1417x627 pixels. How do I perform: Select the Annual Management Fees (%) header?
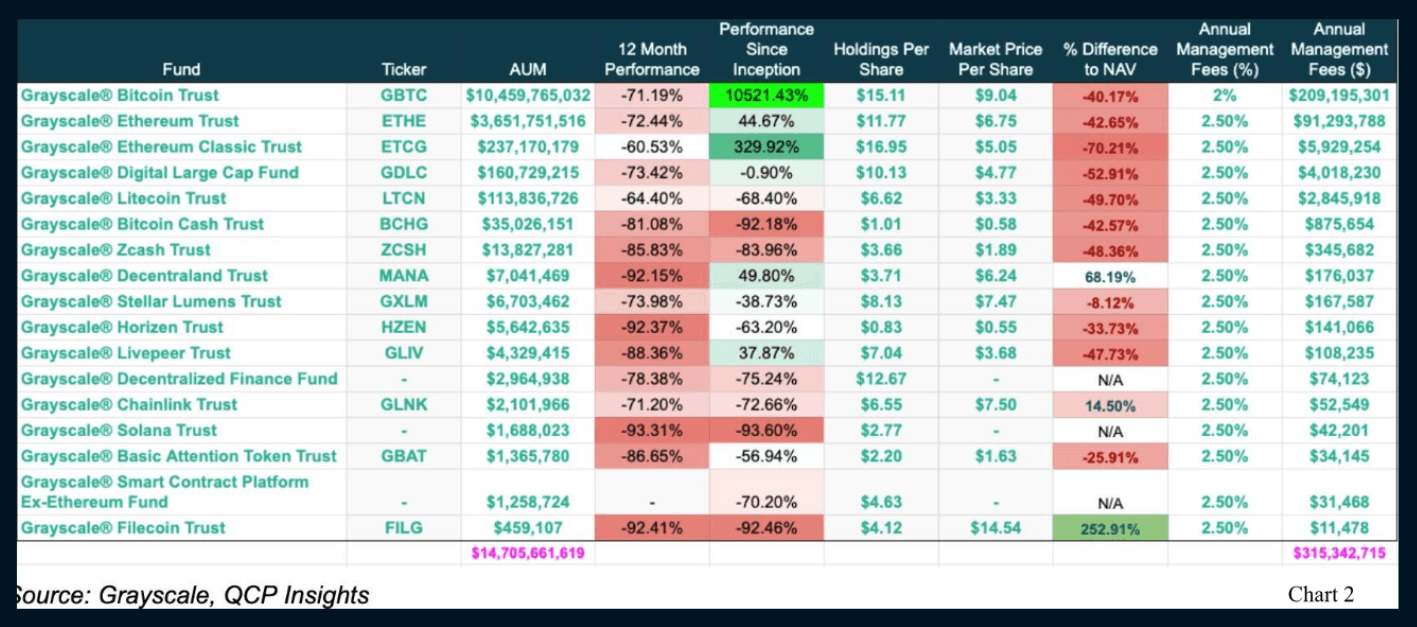1225,50
